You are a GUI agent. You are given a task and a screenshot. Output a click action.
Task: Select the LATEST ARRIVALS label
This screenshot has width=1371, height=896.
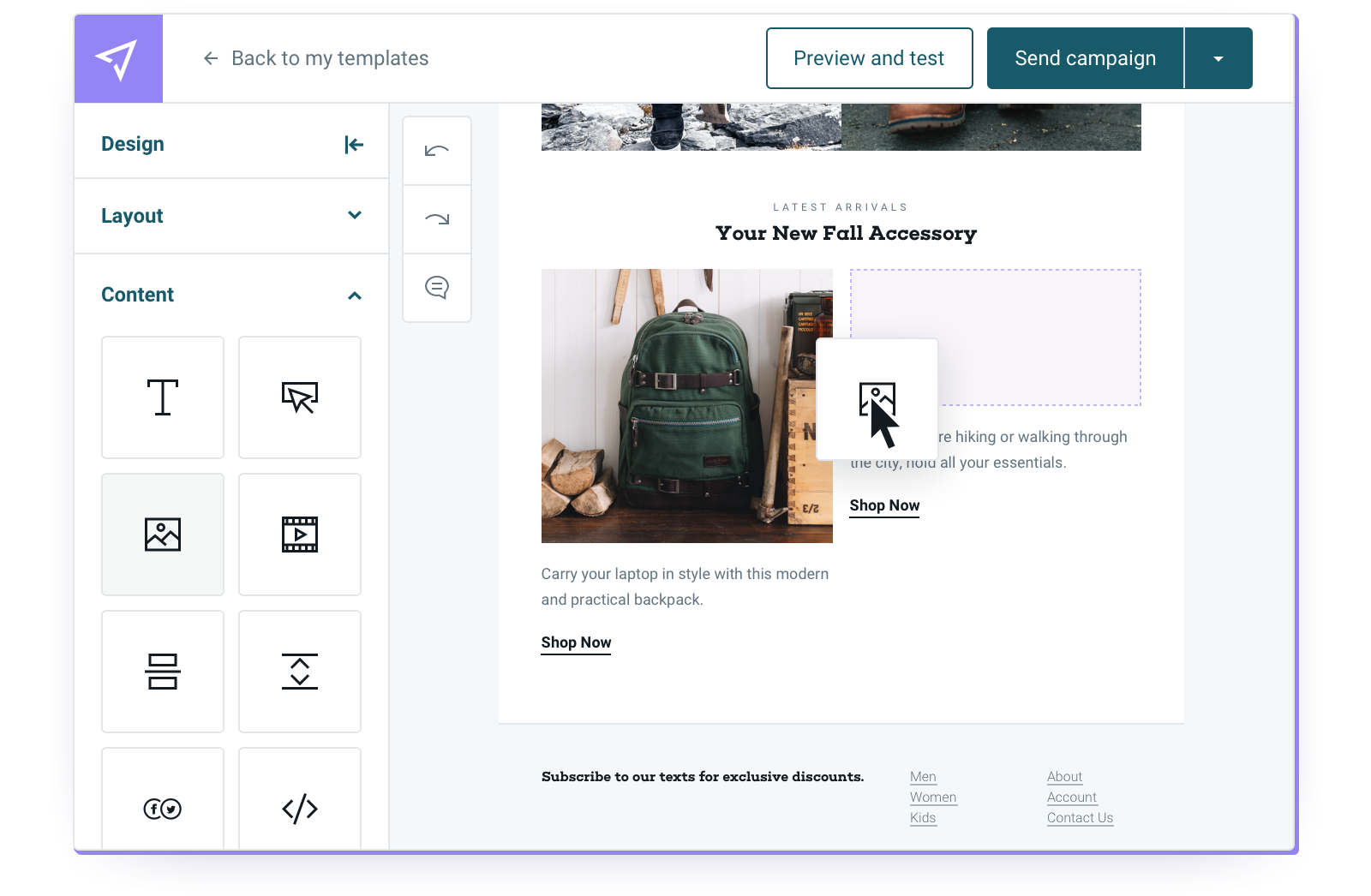(841, 207)
